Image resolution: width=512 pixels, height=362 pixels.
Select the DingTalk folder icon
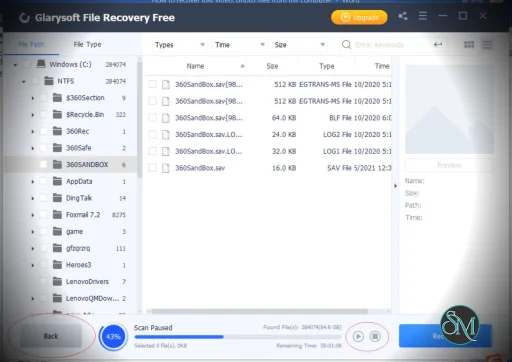click(x=57, y=198)
